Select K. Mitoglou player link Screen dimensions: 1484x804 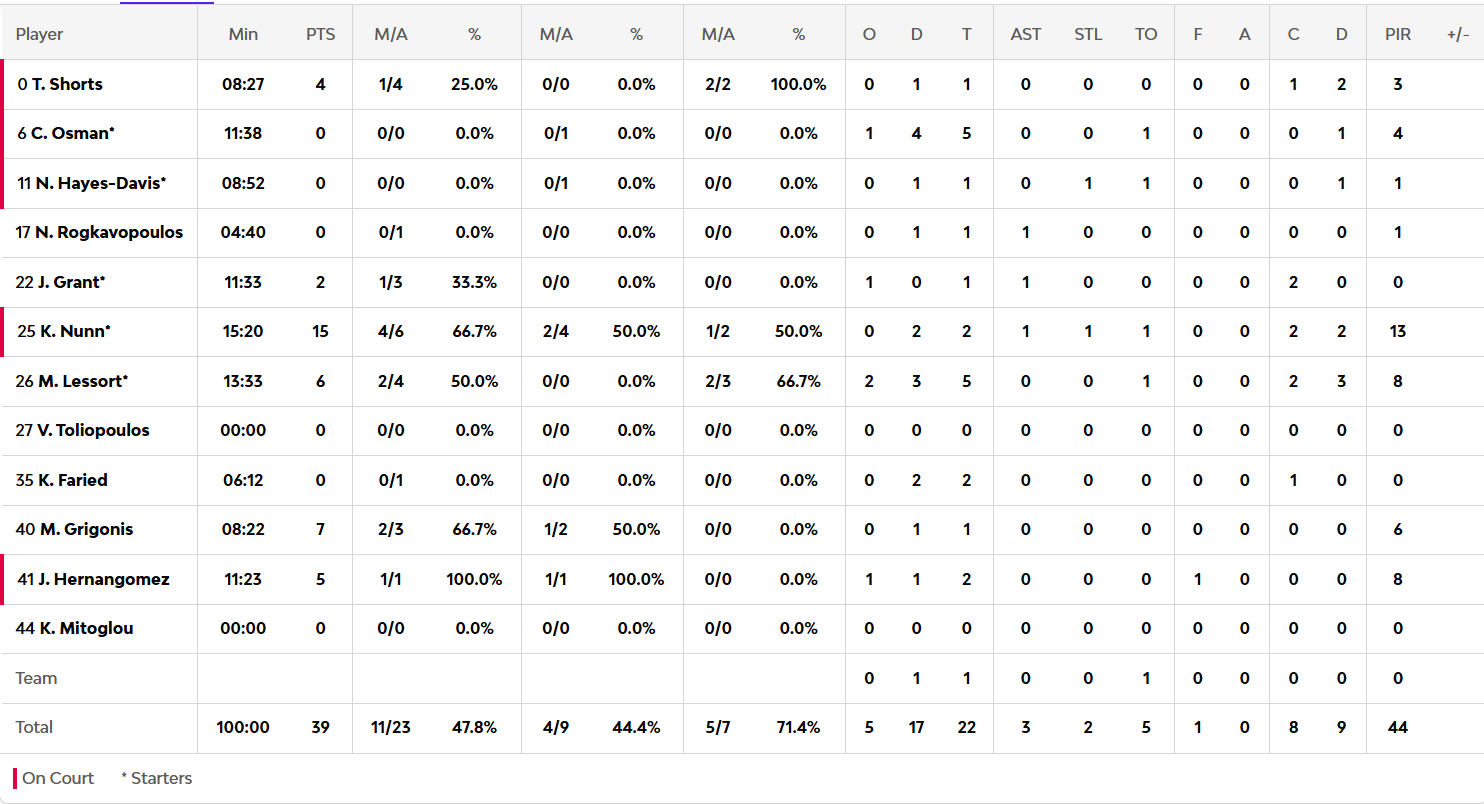click(86, 628)
